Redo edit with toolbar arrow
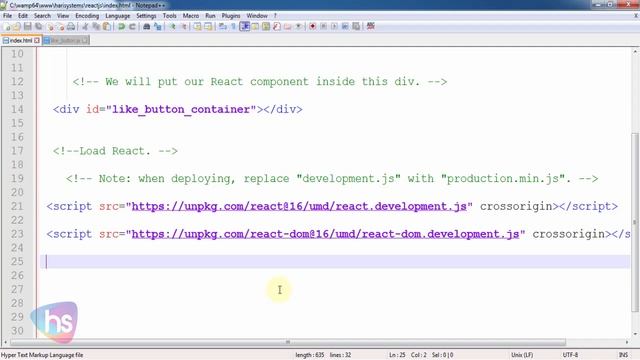The image size is (640, 360). click(x=132, y=27)
